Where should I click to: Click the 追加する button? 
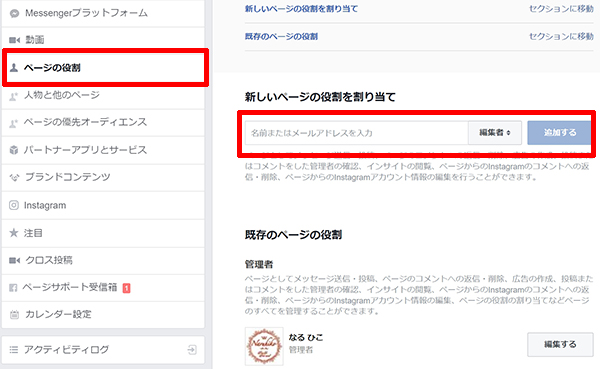[x=559, y=133]
